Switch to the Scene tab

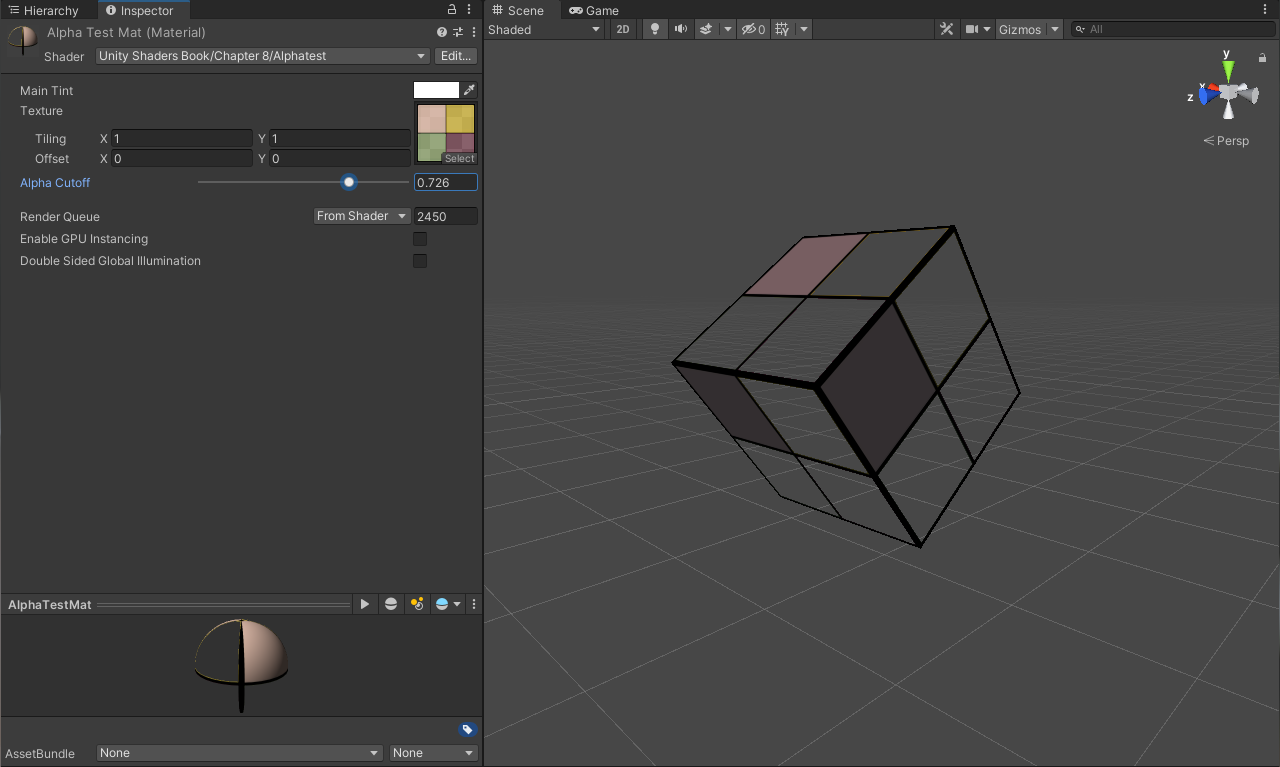tap(518, 10)
